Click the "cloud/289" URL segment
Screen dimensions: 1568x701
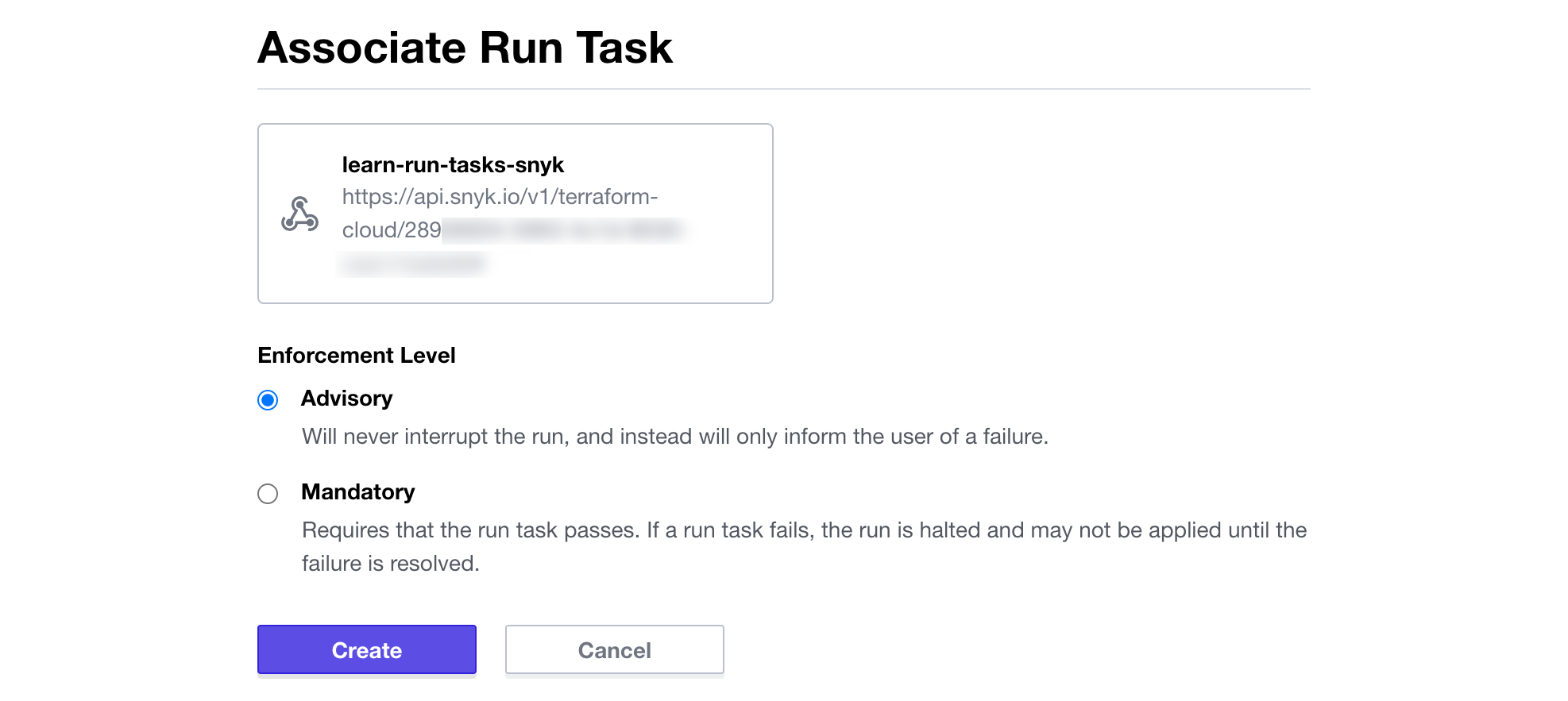[392, 230]
